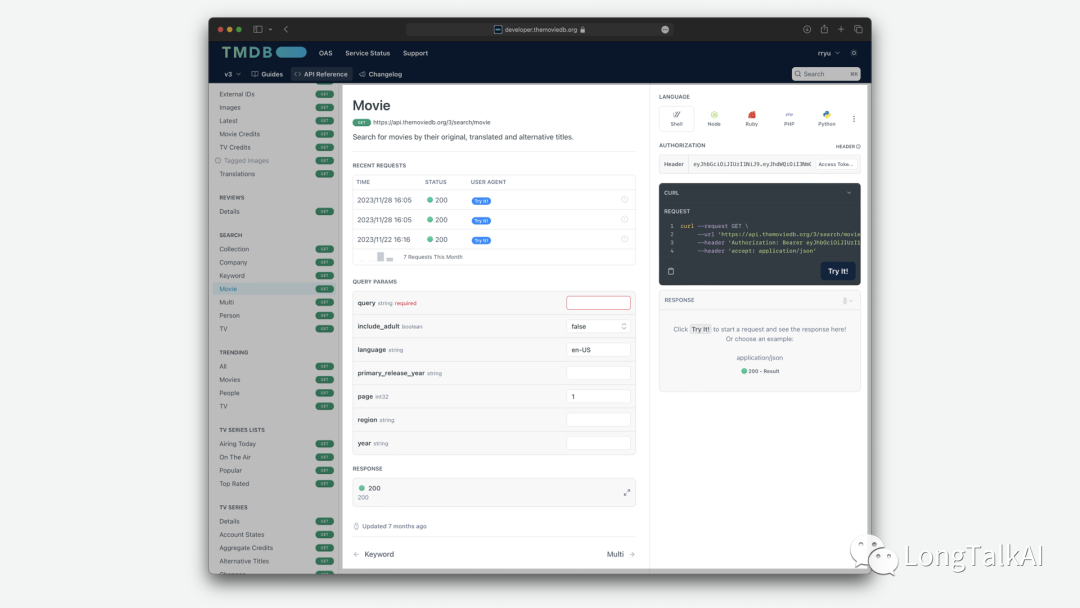Click the primary_release_year input field
Screen dimensions: 1080x608
(598, 373)
